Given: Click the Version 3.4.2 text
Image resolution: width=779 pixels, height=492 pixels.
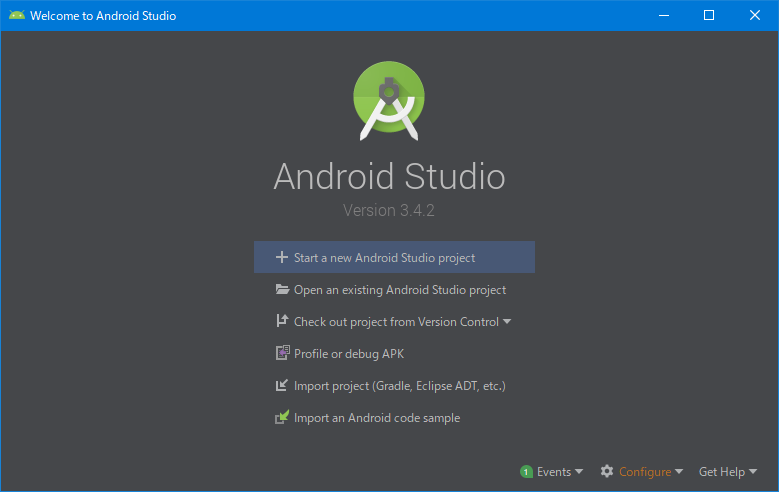Looking at the screenshot, I should point(389,210).
